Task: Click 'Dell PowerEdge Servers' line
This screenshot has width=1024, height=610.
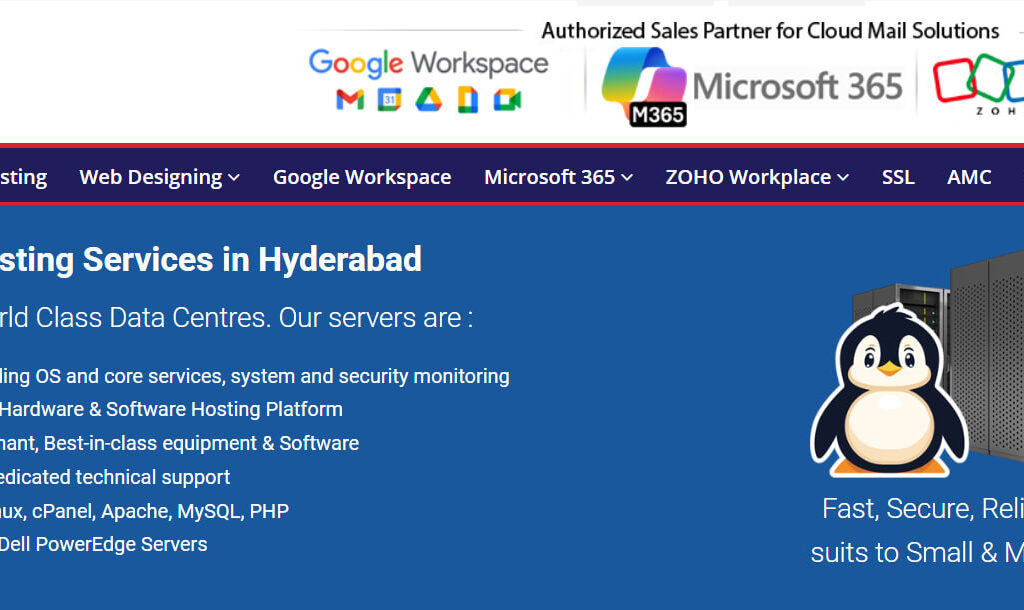Action: (104, 545)
